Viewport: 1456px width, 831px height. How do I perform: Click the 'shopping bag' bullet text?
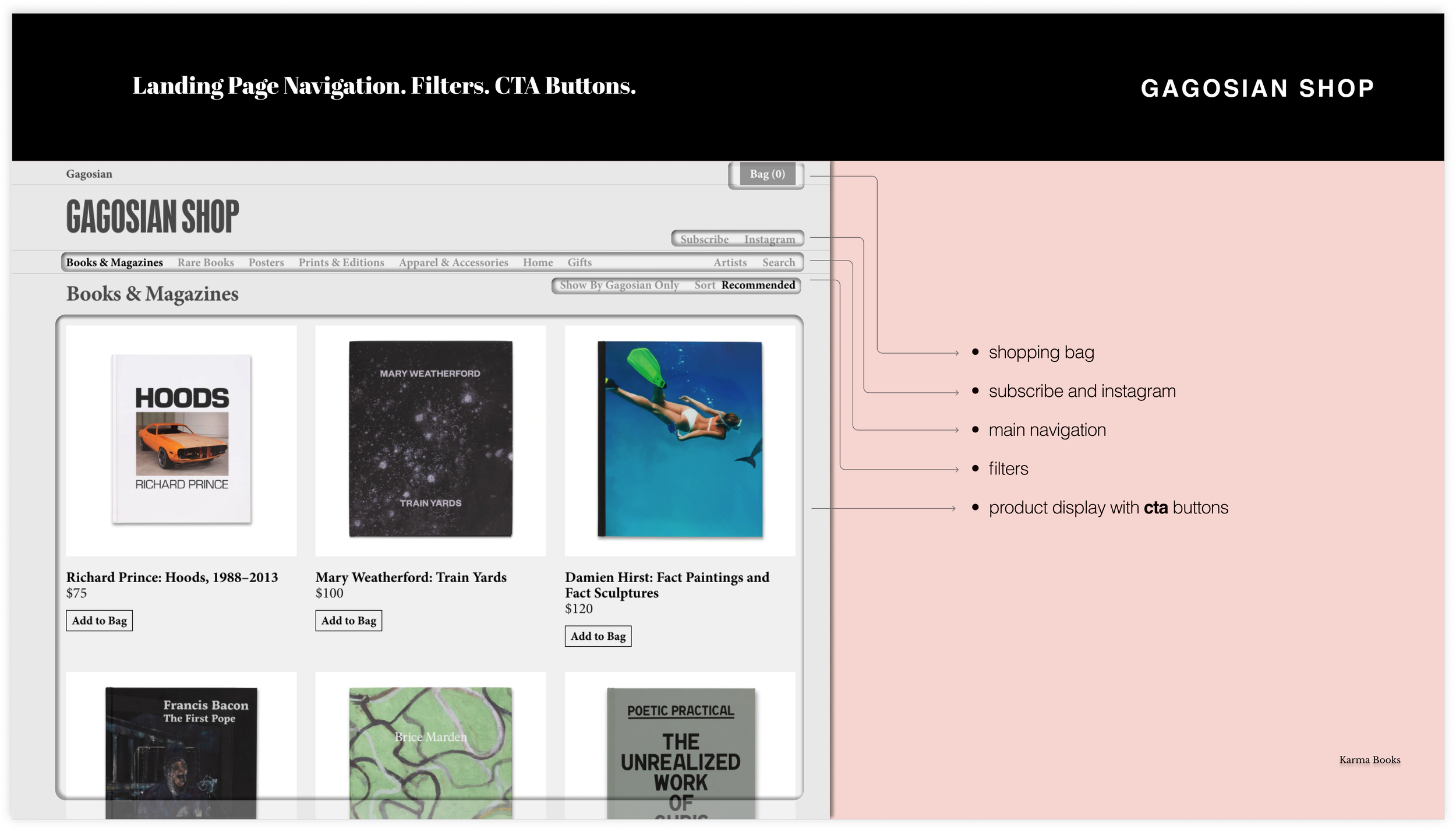(1041, 353)
